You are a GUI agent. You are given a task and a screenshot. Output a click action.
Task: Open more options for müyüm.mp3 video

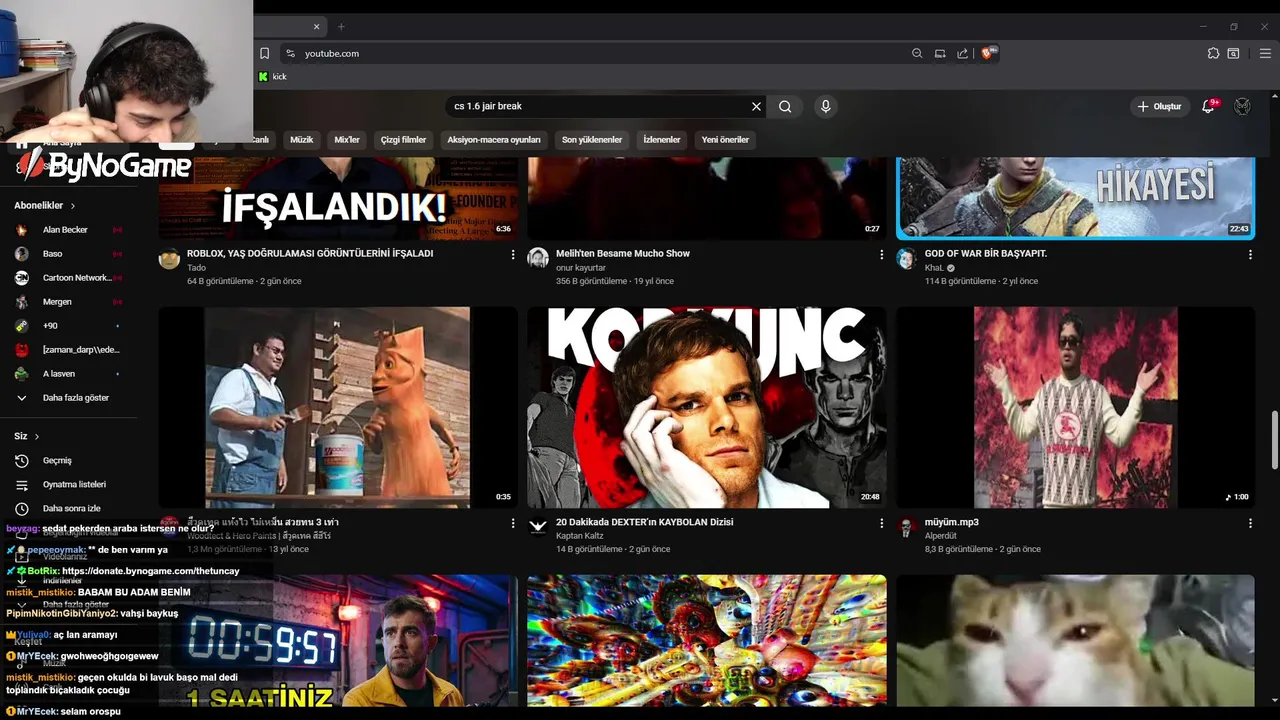coord(1250,523)
